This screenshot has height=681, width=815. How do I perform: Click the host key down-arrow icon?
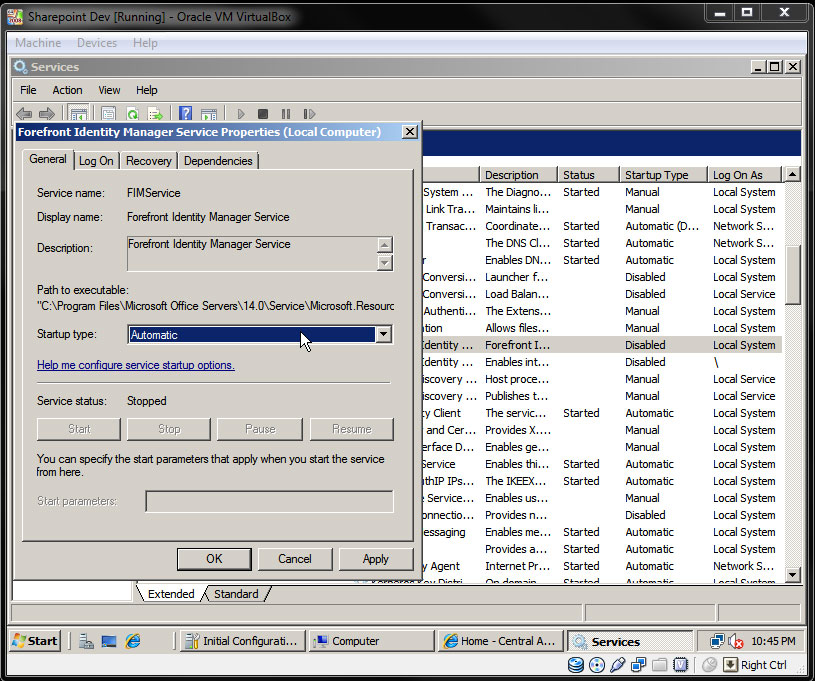(730, 664)
